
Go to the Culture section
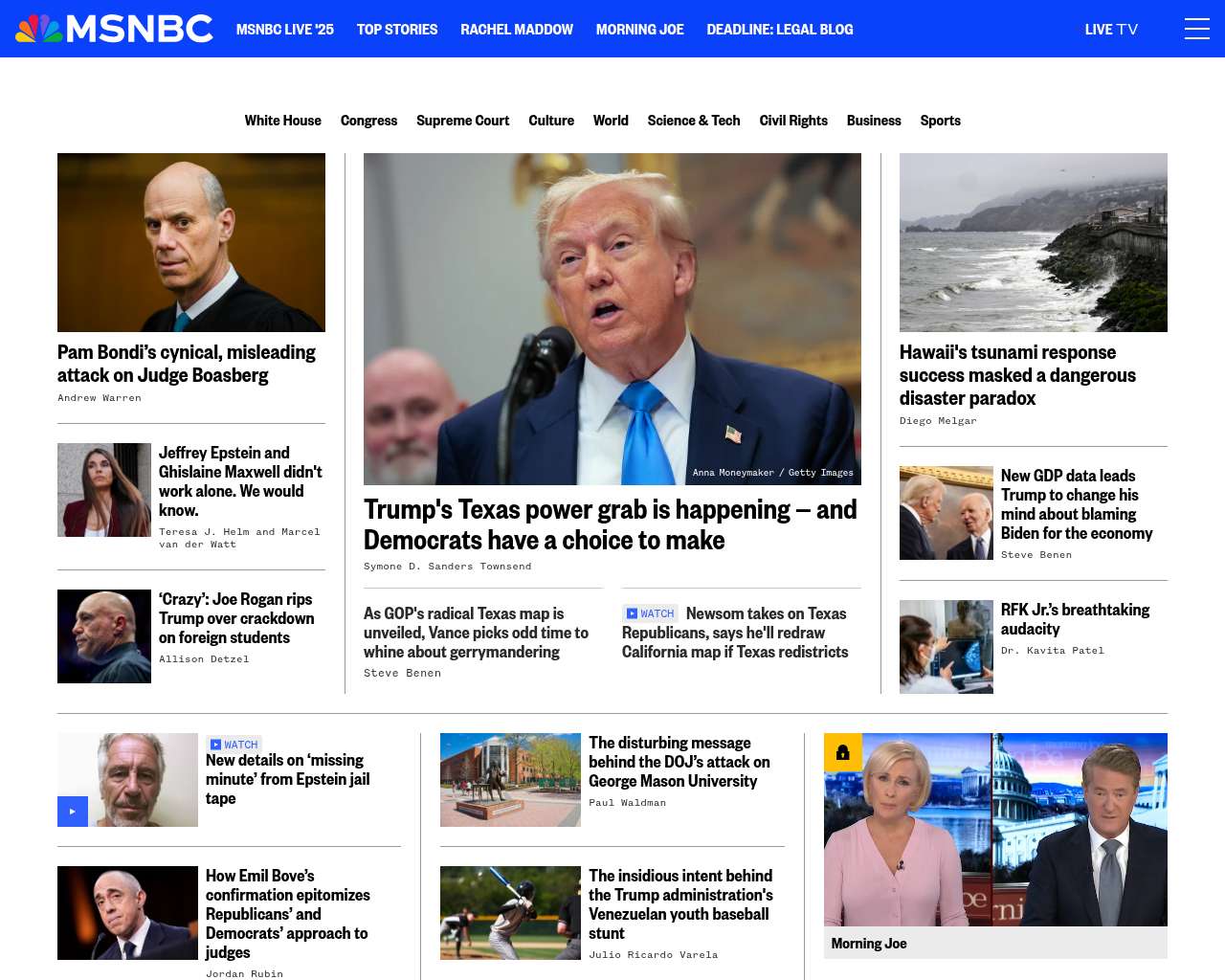(551, 121)
